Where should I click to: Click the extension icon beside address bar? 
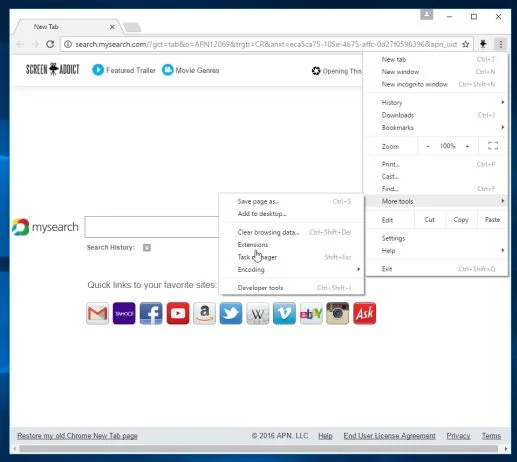tap(483, 44)
